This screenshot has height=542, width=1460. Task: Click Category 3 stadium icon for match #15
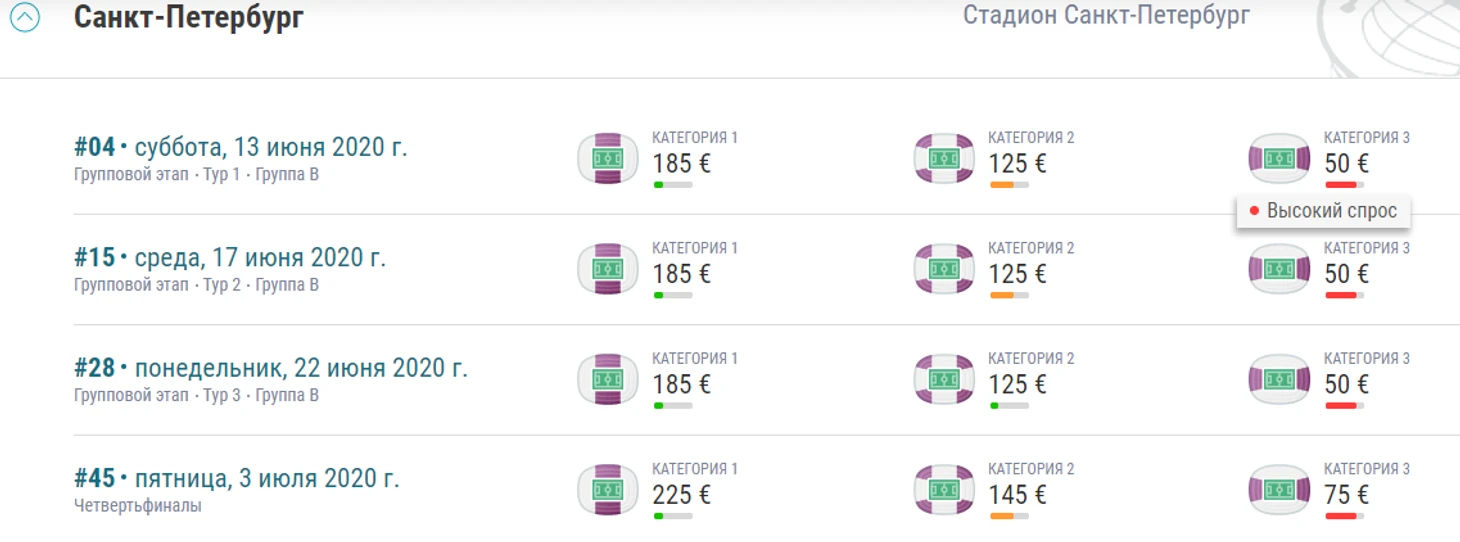tap(1280, 268)
